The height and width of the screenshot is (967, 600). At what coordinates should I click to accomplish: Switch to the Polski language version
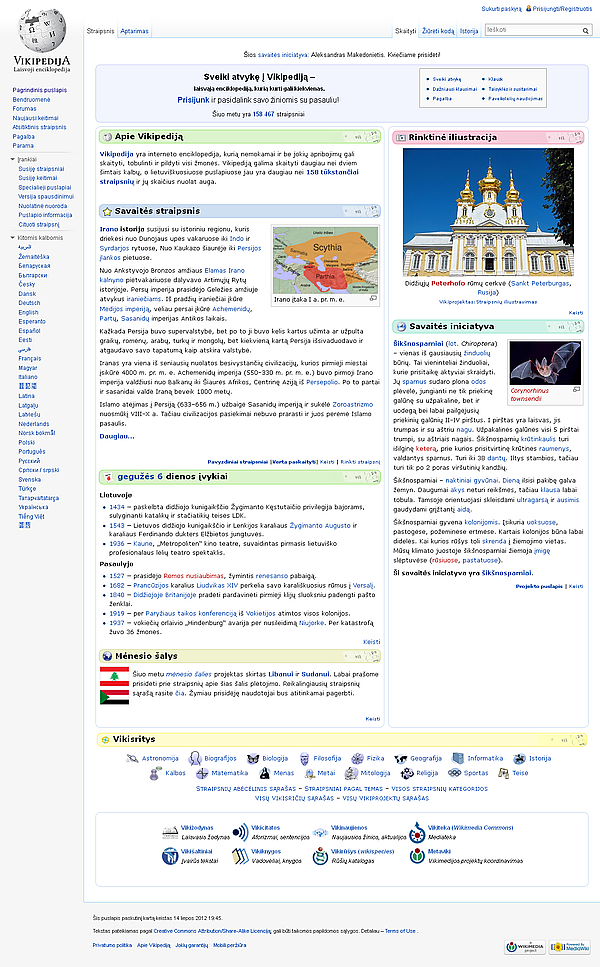27,442
